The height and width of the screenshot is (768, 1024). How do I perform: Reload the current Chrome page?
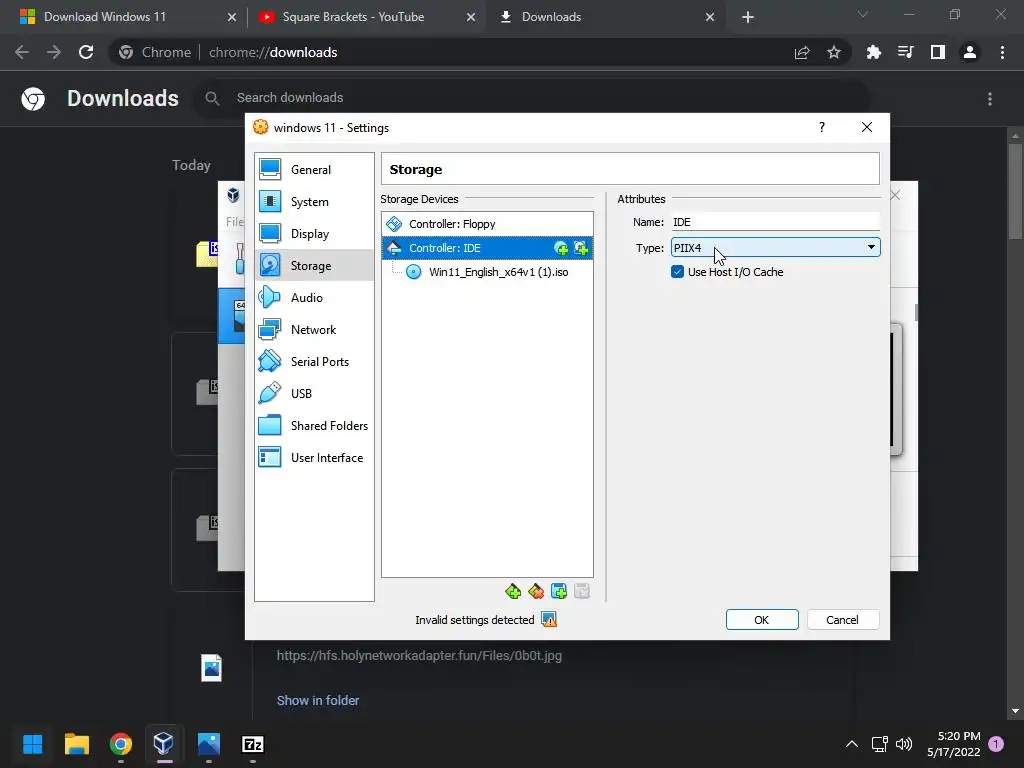click(x=86, y=52)
